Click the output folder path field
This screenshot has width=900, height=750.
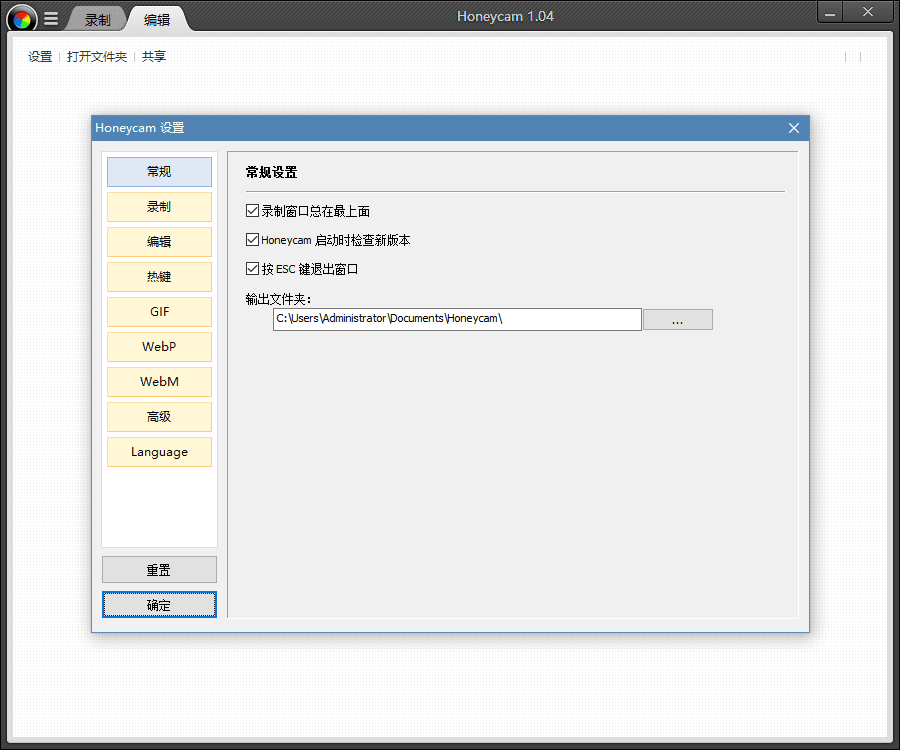(457, 319)
